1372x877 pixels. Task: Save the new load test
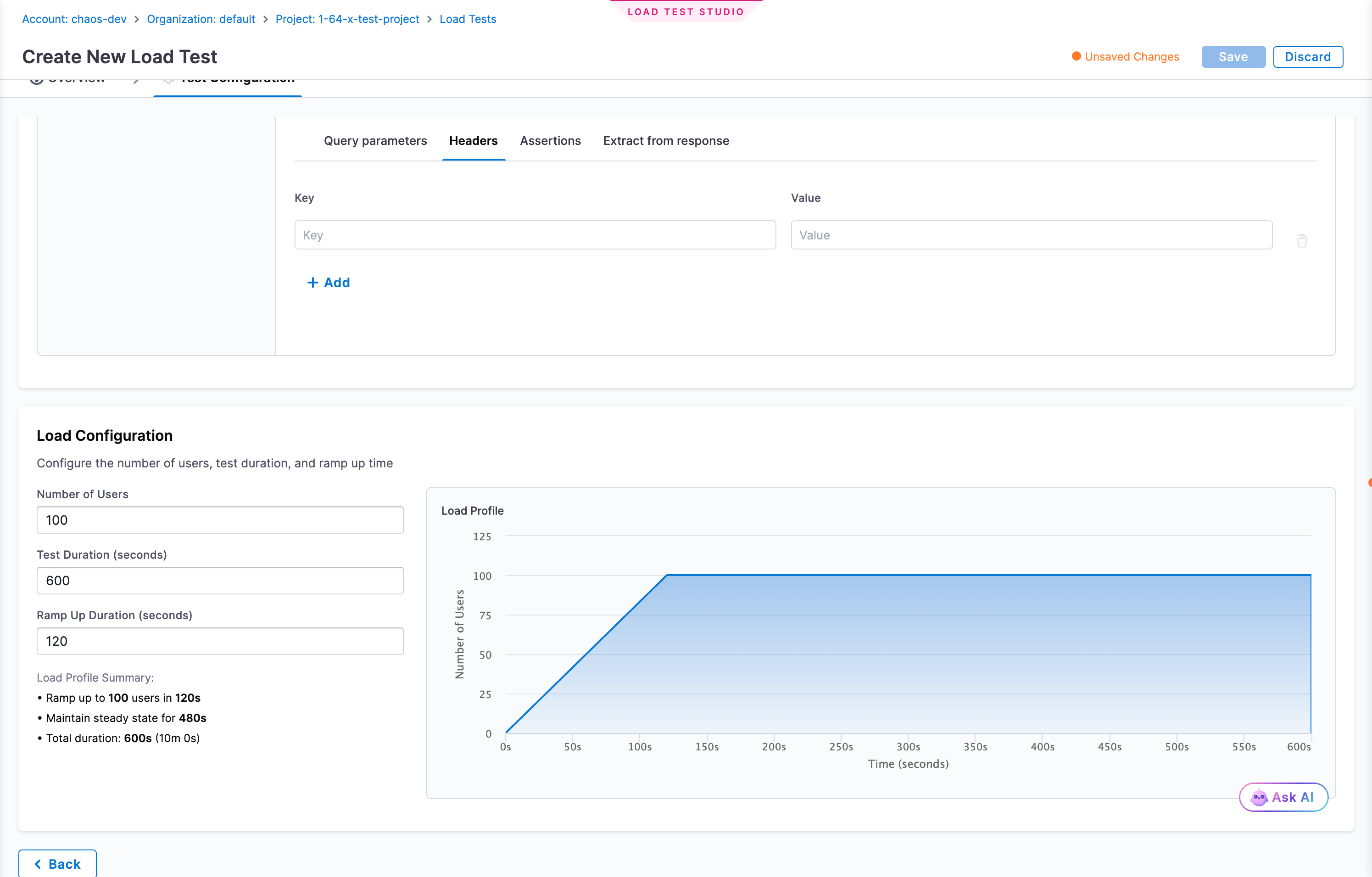pos(1233,56)
